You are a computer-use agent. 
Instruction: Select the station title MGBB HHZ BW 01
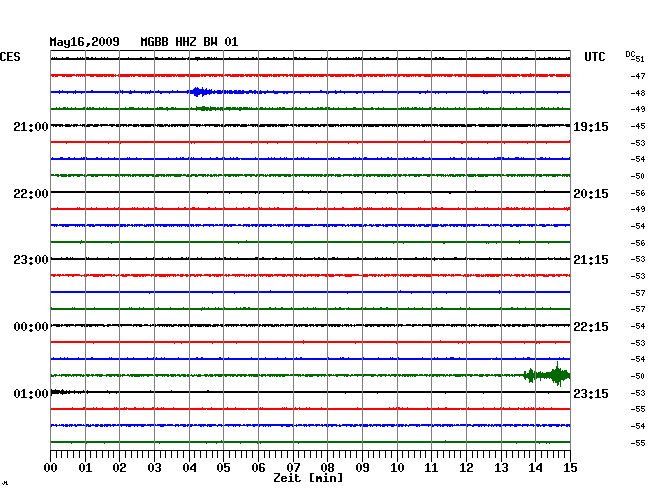pos(189,42)
